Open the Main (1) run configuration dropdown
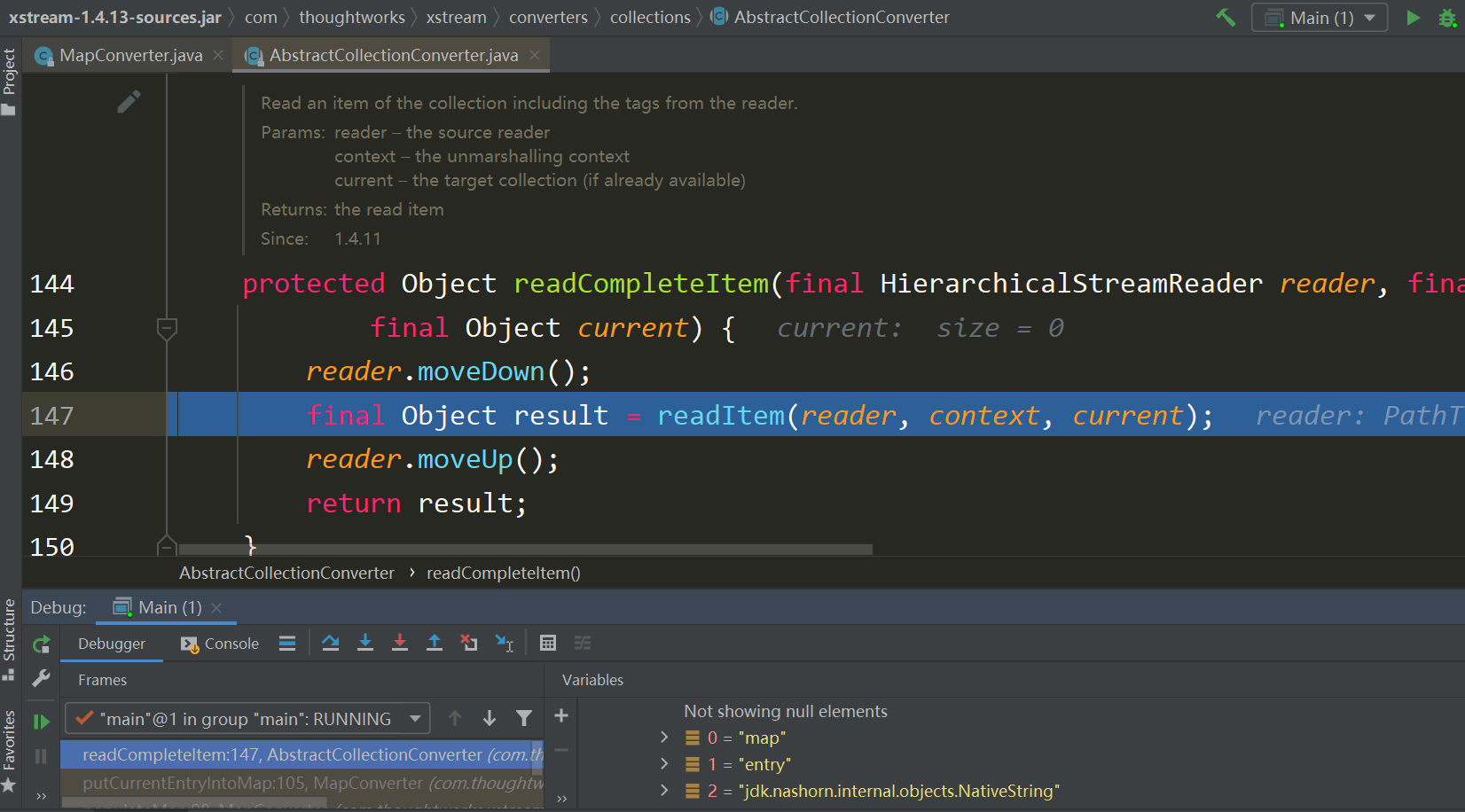The image size is (1465, 812). point(1319,17)
